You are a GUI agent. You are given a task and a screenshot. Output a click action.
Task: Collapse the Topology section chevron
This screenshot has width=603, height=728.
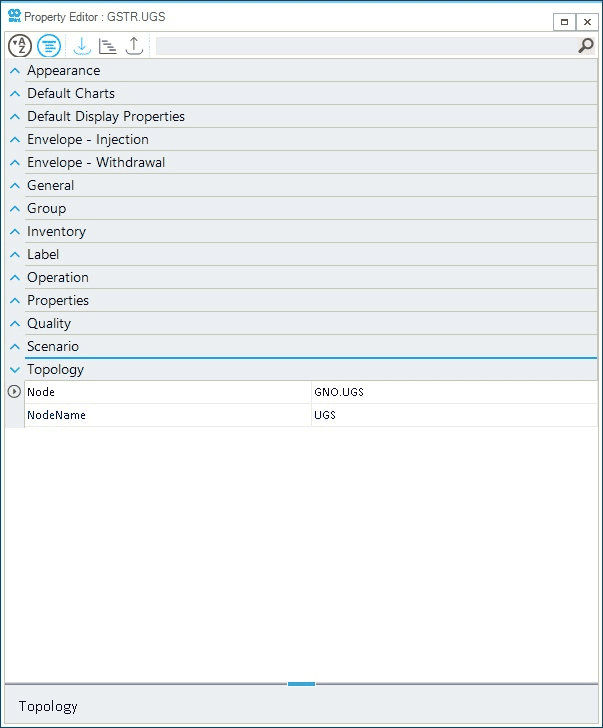(x=15, y=370)
